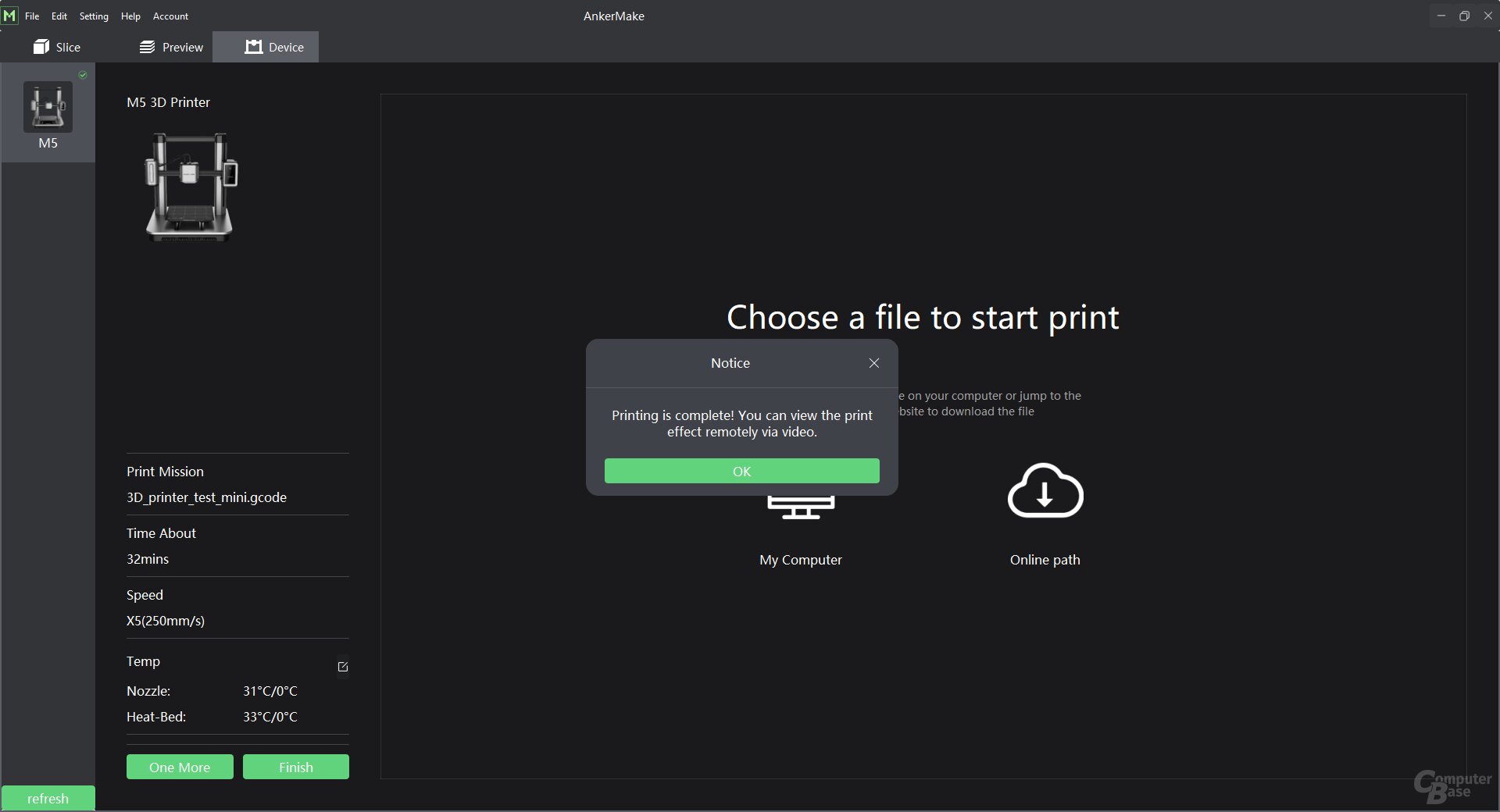Open the Account menu

(170, 16)
